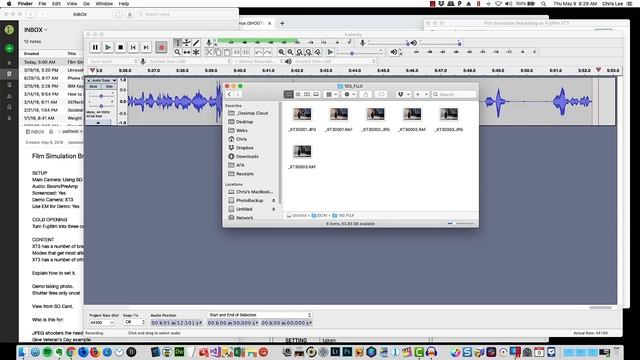
Task: Open the macOS File menu
Action: tap(42, 4)
